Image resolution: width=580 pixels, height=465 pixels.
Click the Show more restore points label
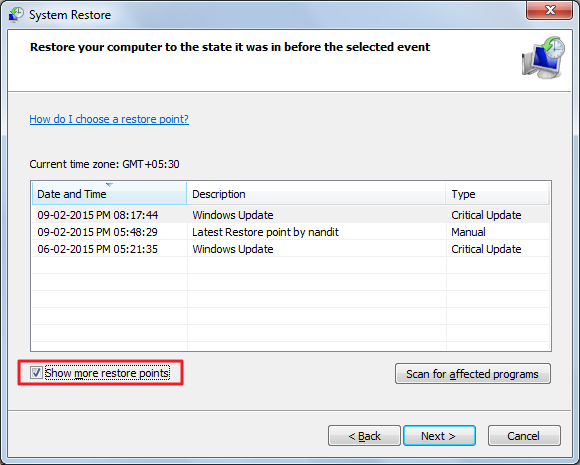click(x=107, y=373)
